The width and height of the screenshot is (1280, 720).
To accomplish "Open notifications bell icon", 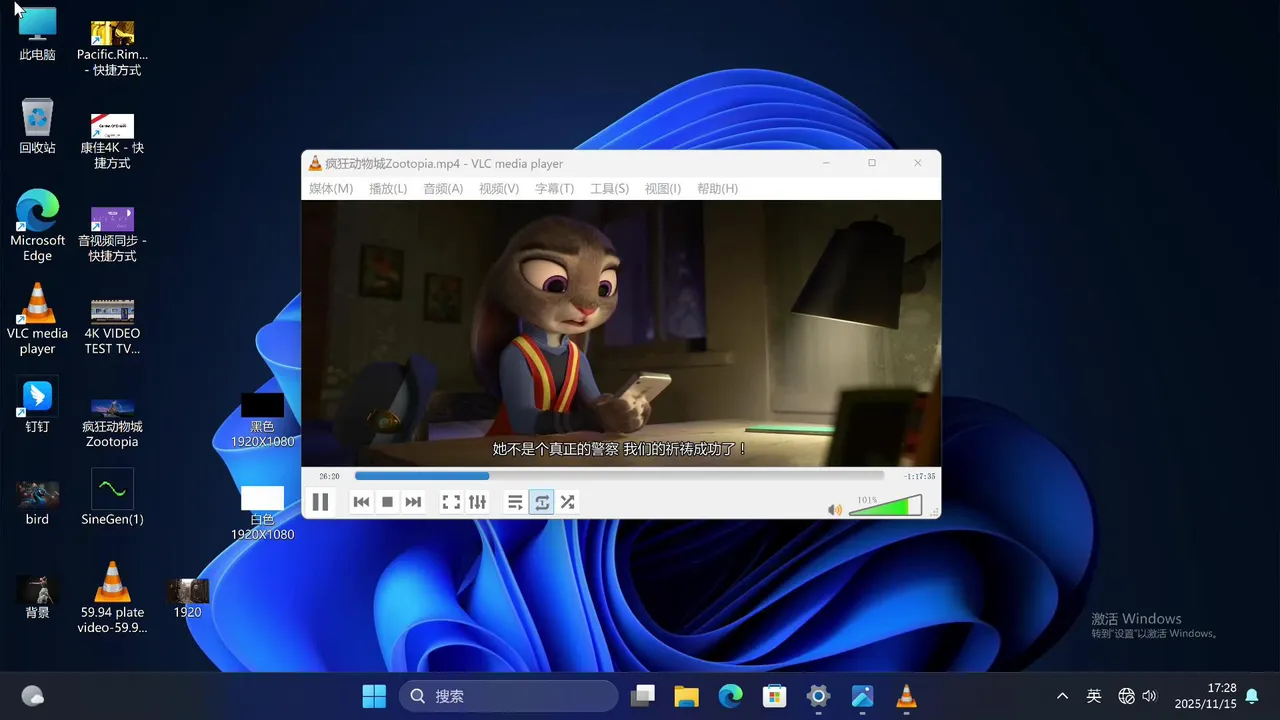I will point(1251,696).
